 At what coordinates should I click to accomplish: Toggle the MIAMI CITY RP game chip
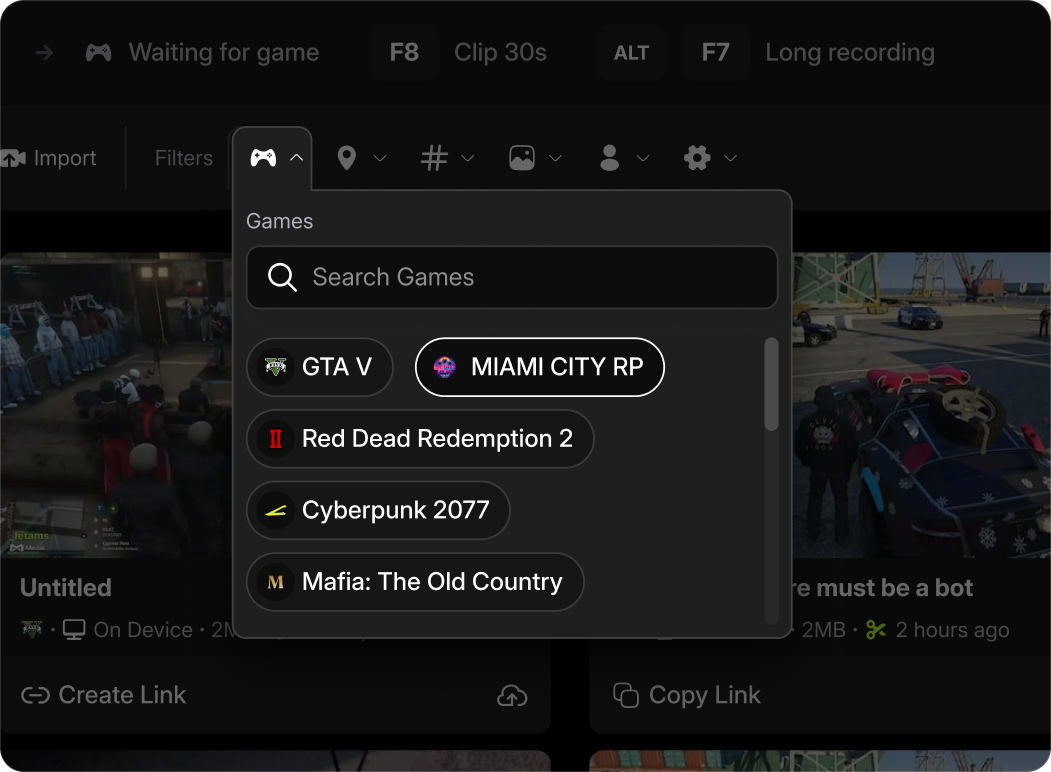540,367
